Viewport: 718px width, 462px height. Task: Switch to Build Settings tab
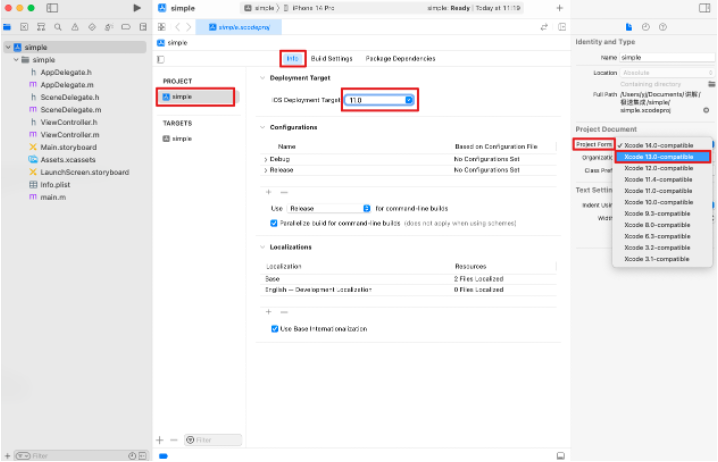332,58
